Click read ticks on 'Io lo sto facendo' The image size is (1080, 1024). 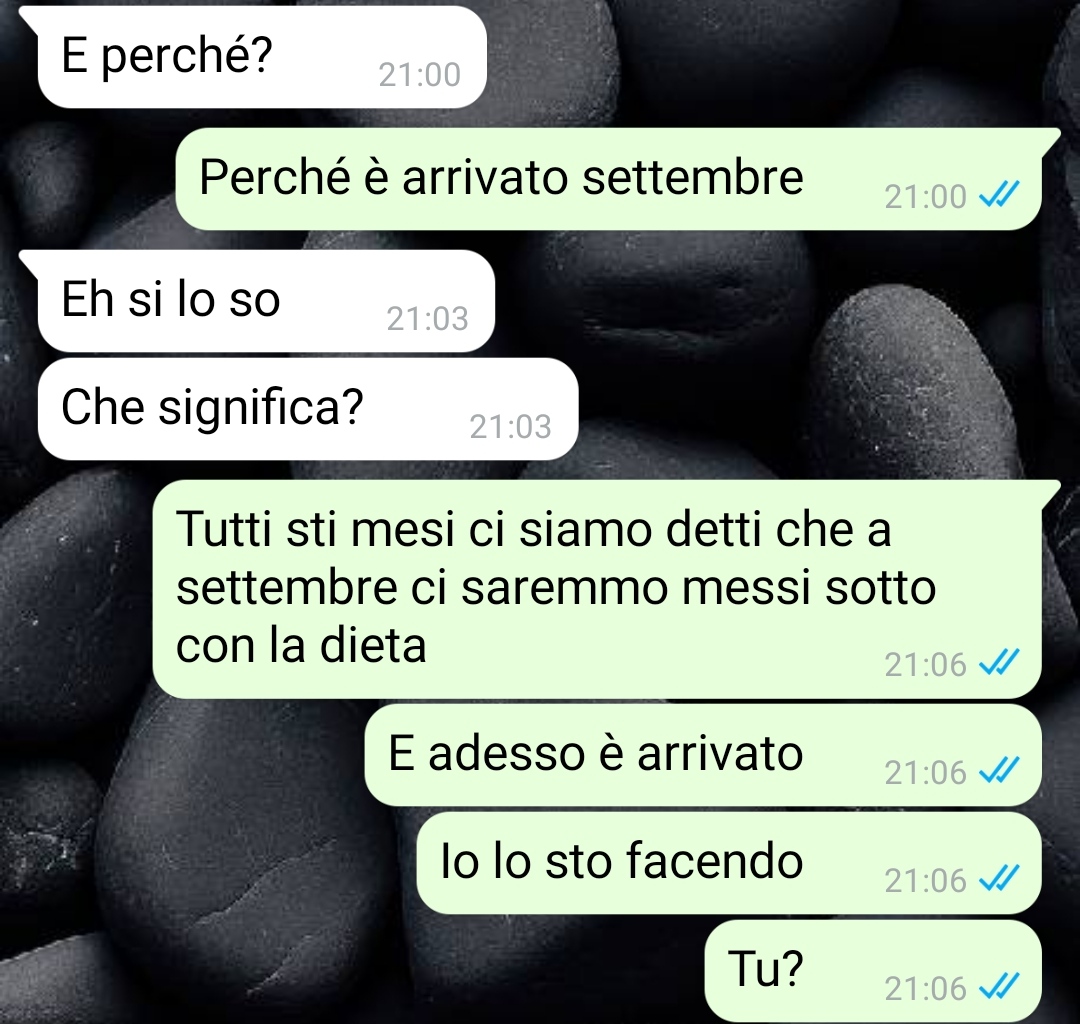tap(999, 879)
